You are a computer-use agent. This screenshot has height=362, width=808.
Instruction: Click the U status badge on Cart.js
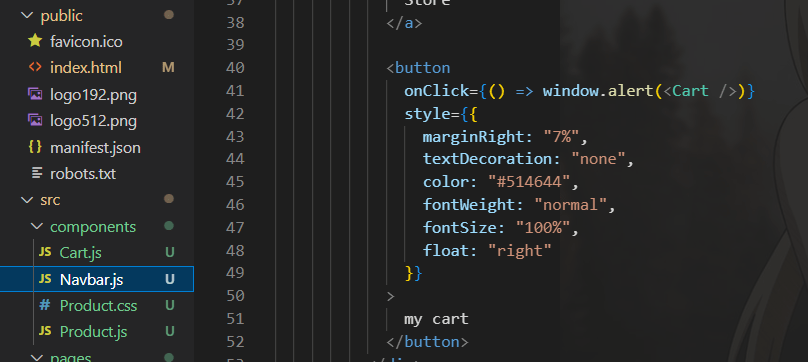point(170,253)
